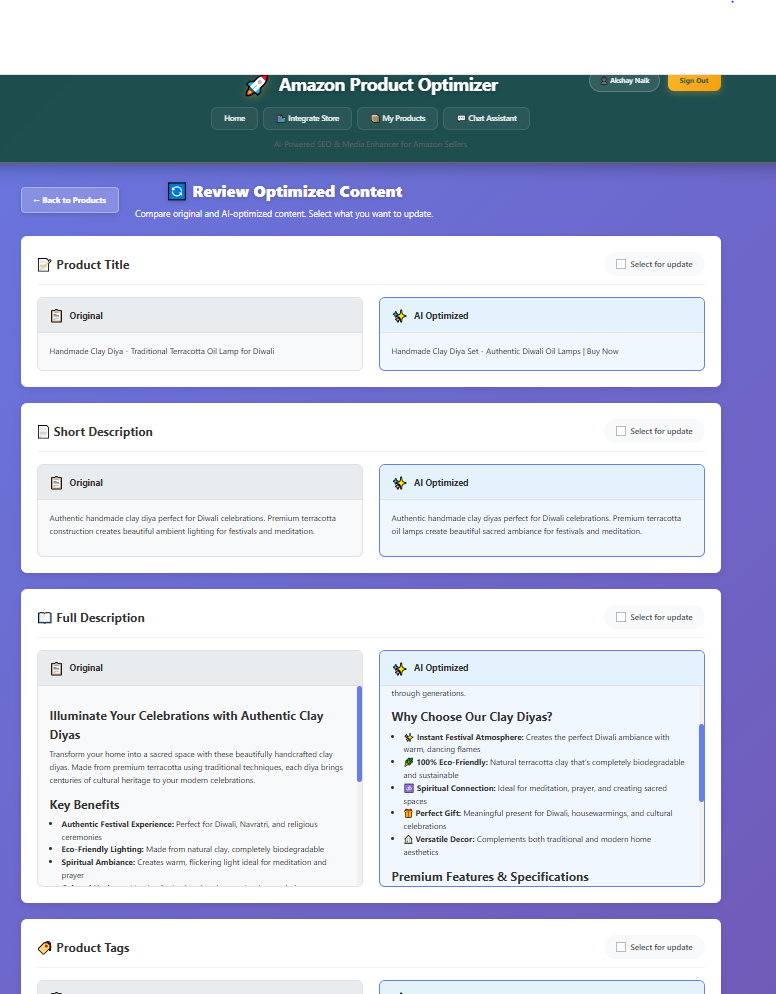Click Authentic Festival Experience bullet text
The image size is (776, 994).
click(190, 830)
